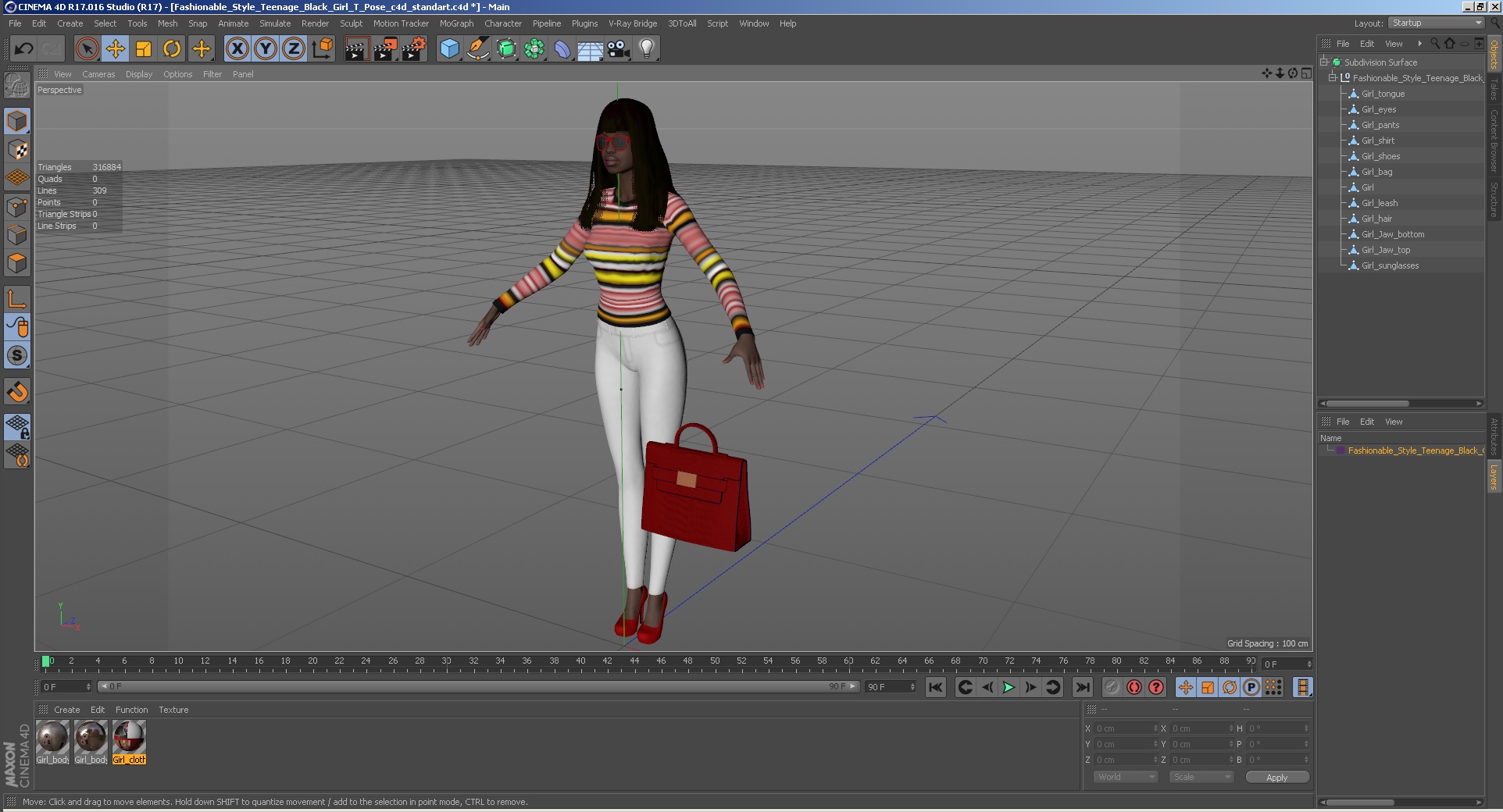Click the current frame 0 F field
The height and width of the screenshot is (812, 1503).
(x=66, y=686)
